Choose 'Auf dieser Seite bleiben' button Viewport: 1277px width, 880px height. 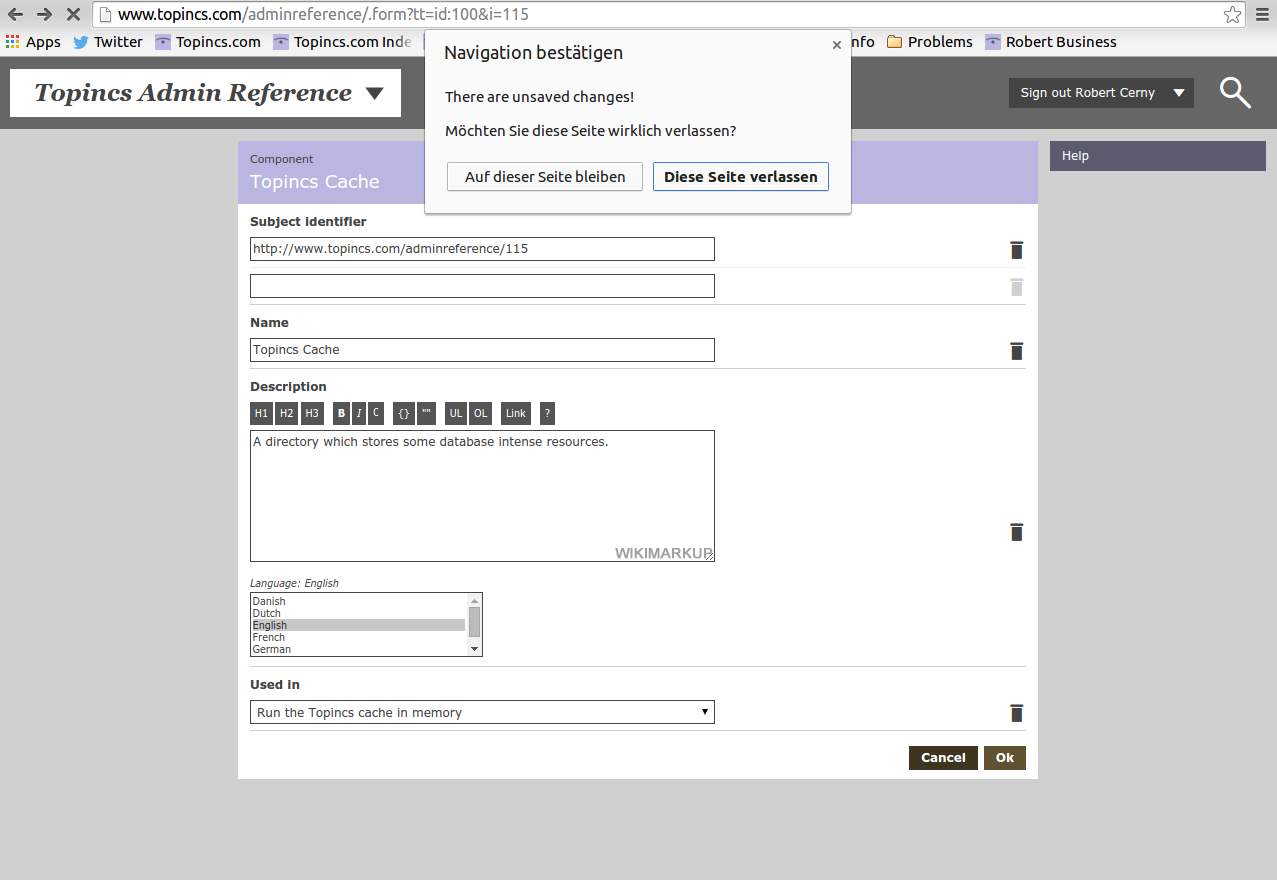545,177
